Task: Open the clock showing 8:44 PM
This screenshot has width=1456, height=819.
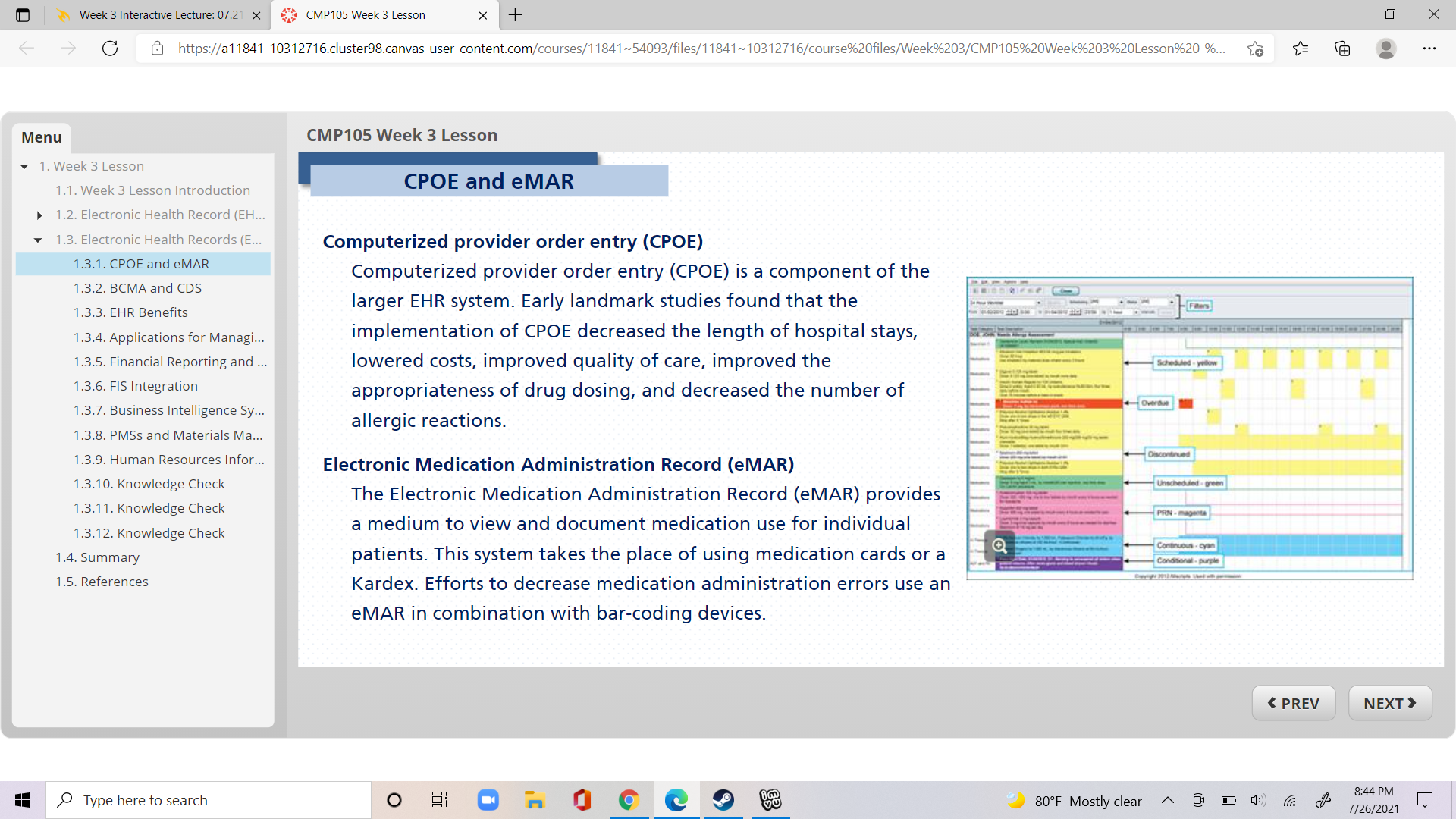Action: coord(1373,800)
